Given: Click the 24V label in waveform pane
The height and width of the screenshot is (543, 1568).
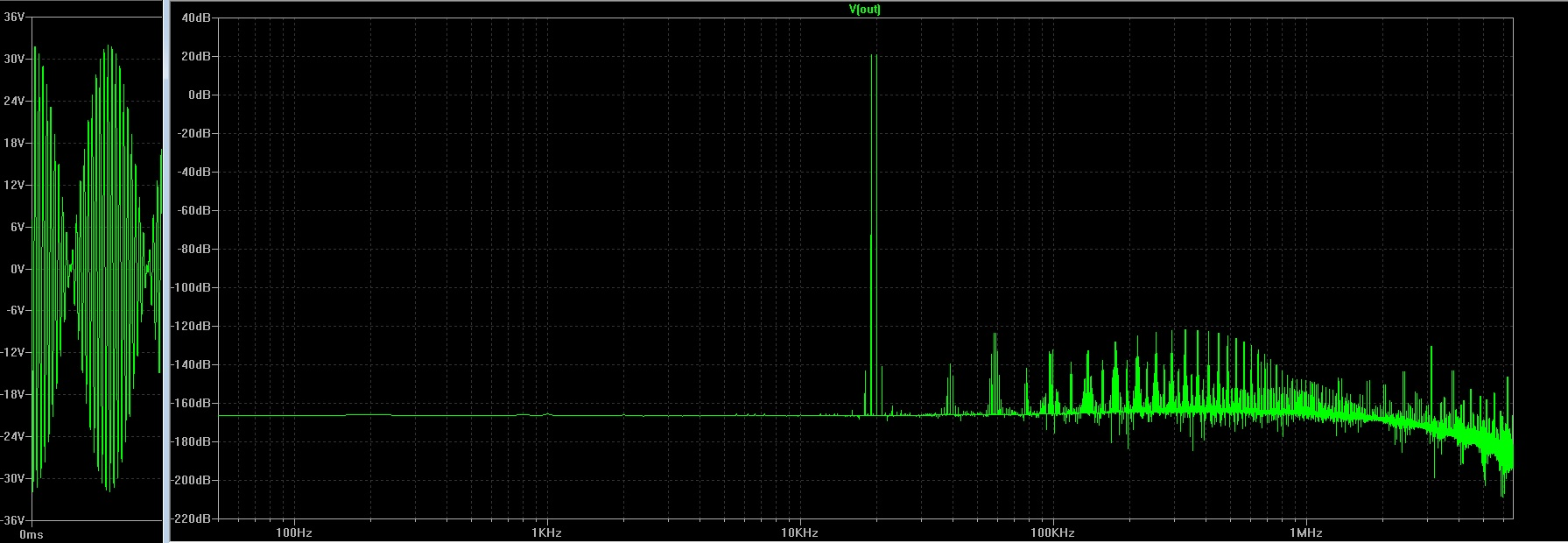Looking at the screenshot, I should click(14, 102).
